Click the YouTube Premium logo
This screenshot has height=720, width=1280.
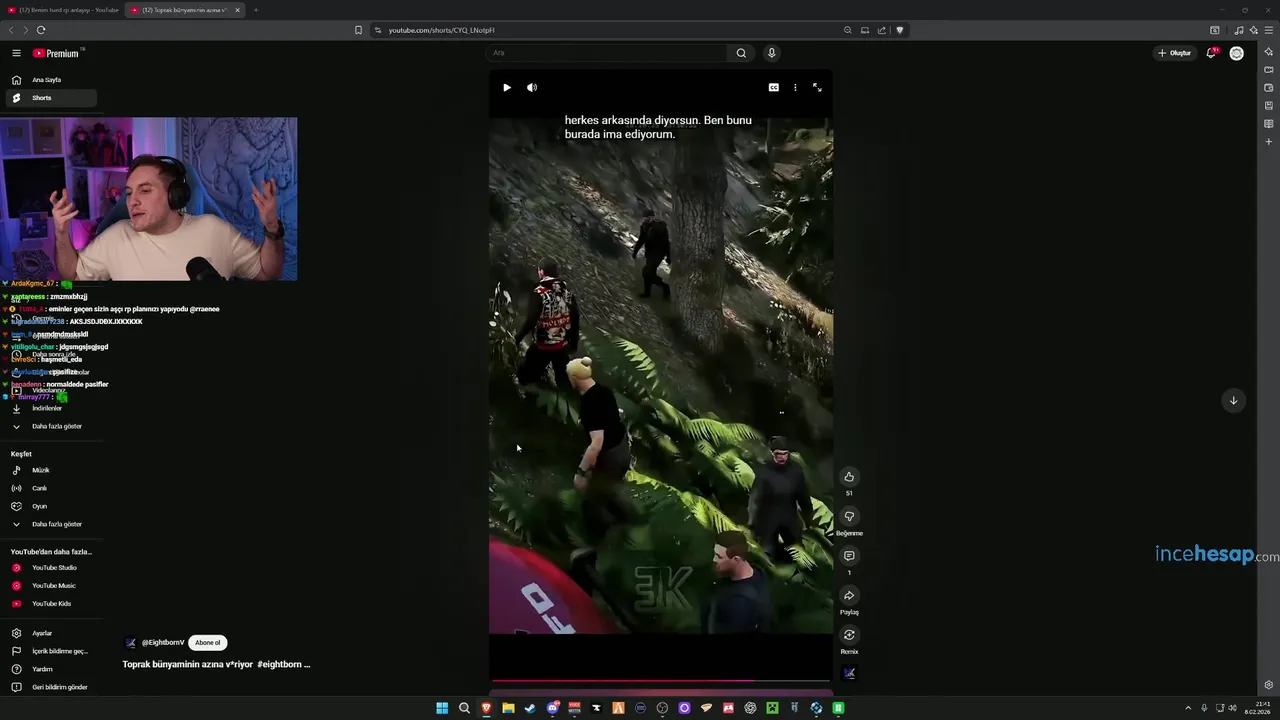56,53
